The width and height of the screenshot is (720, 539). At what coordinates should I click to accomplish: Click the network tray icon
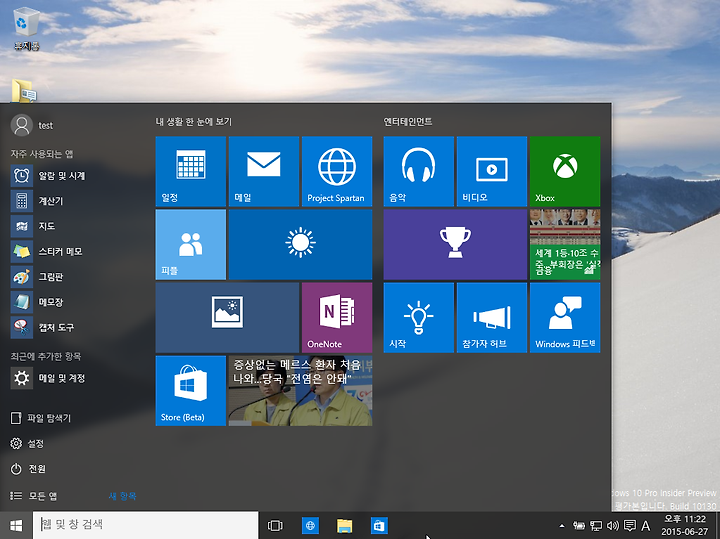tap(596, 526)
